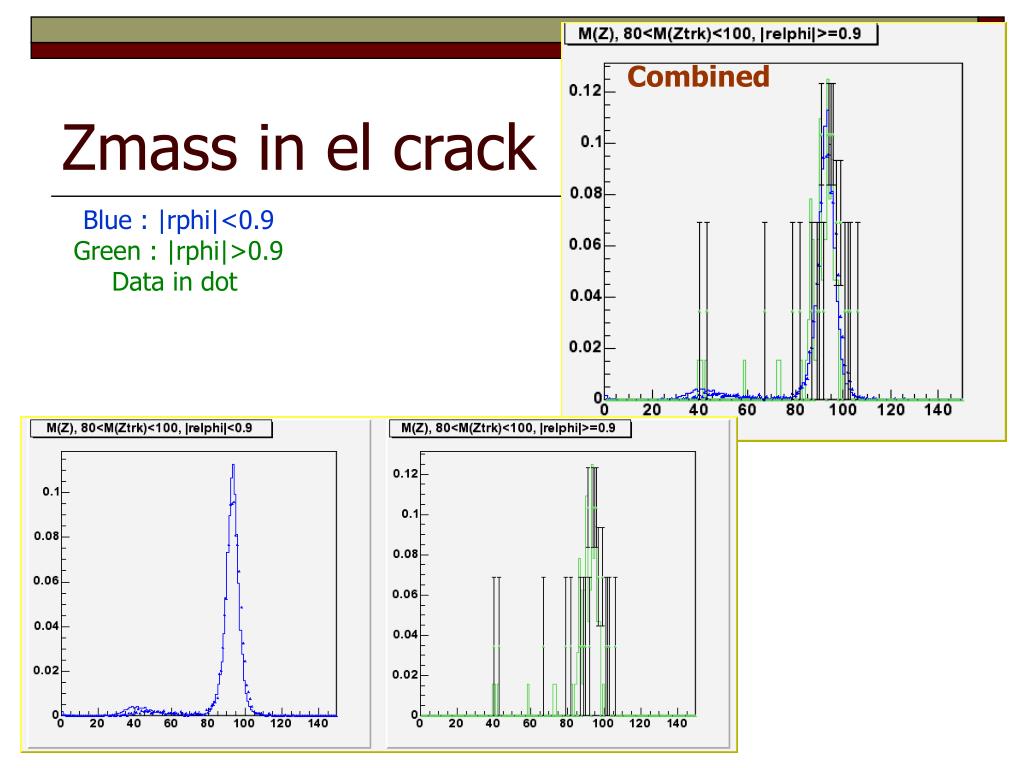Click the 0.1 y-axis label on the bottom-left plot
Screen dimensions: 1024x768
51,491
